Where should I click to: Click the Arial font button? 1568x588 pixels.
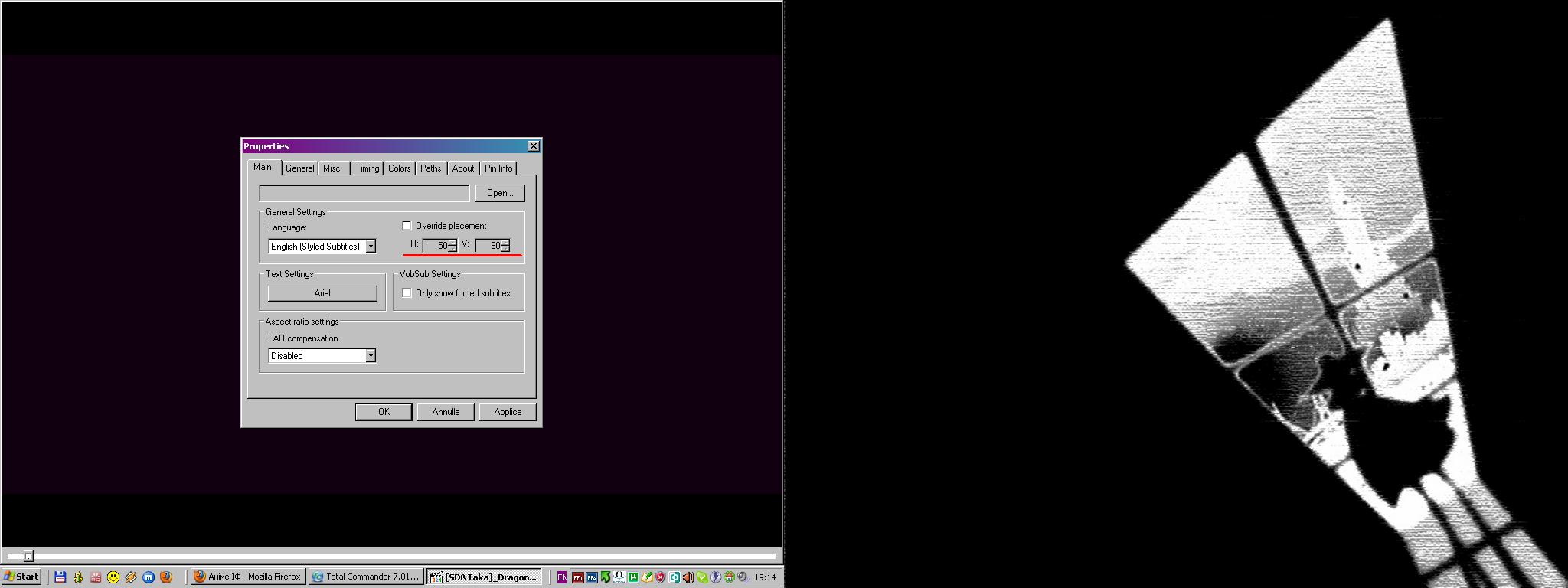322,293
